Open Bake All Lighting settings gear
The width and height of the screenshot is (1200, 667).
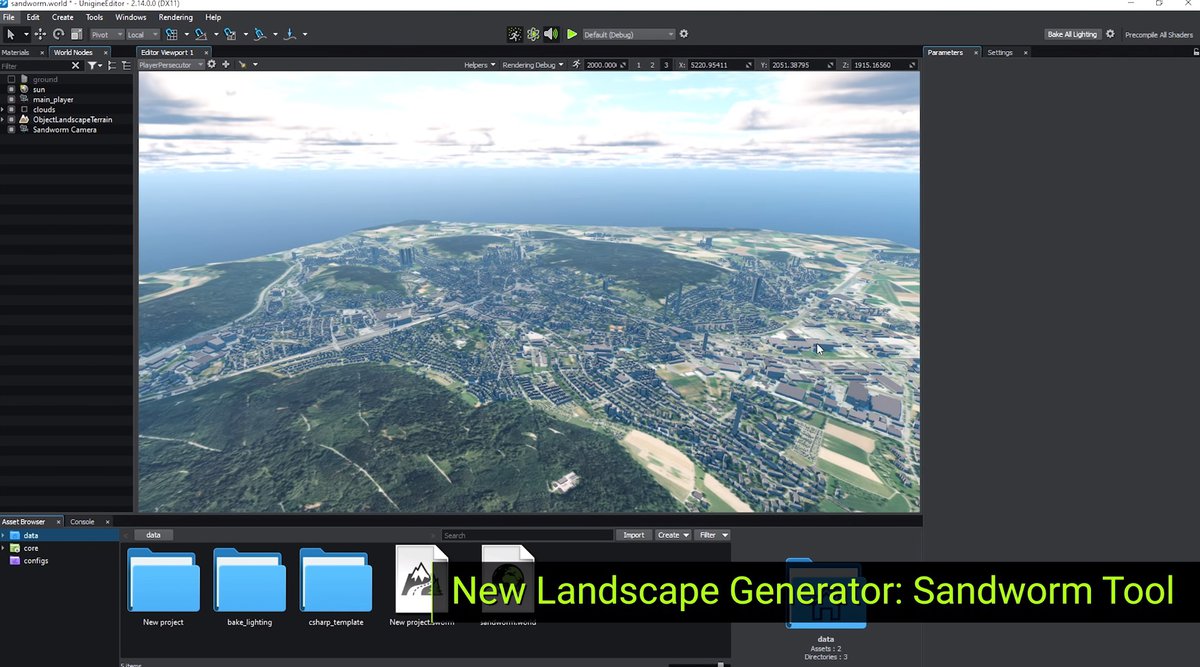pos(1110,34)
